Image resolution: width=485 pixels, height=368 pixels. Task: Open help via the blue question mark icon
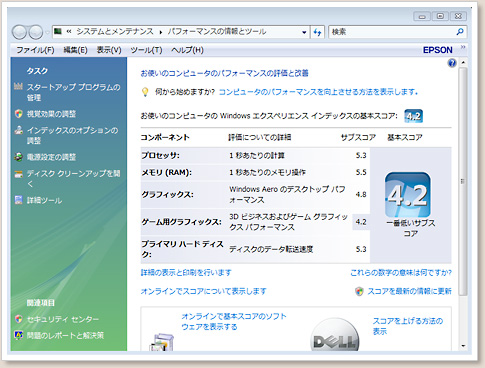452,63
